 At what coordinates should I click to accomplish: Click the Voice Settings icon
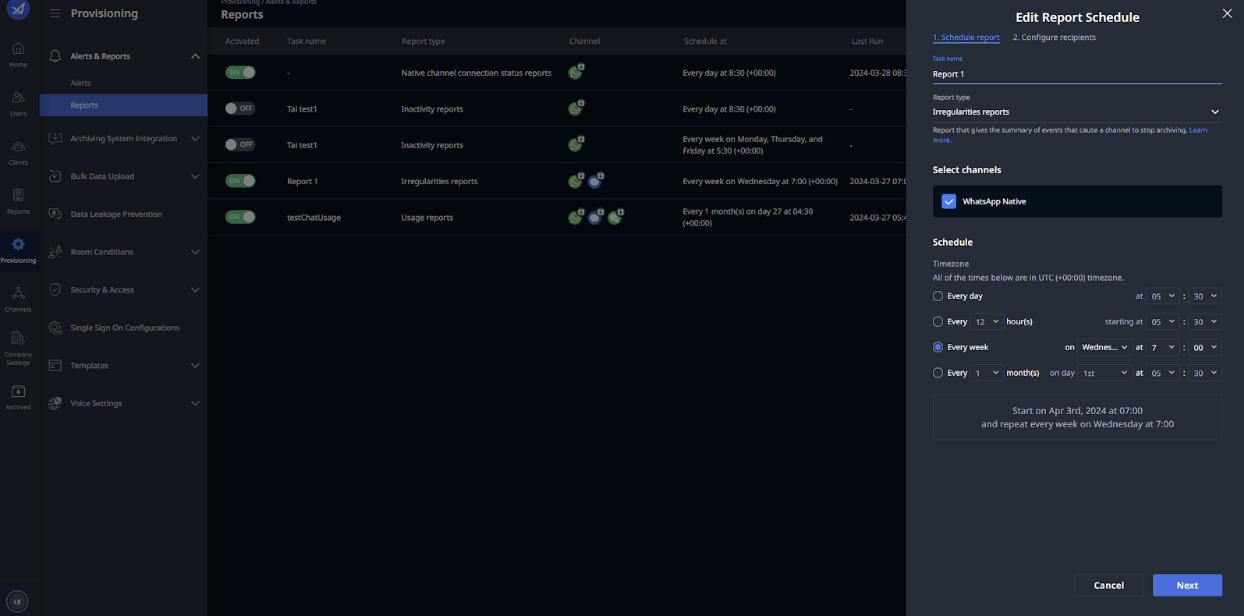(55, 403)
